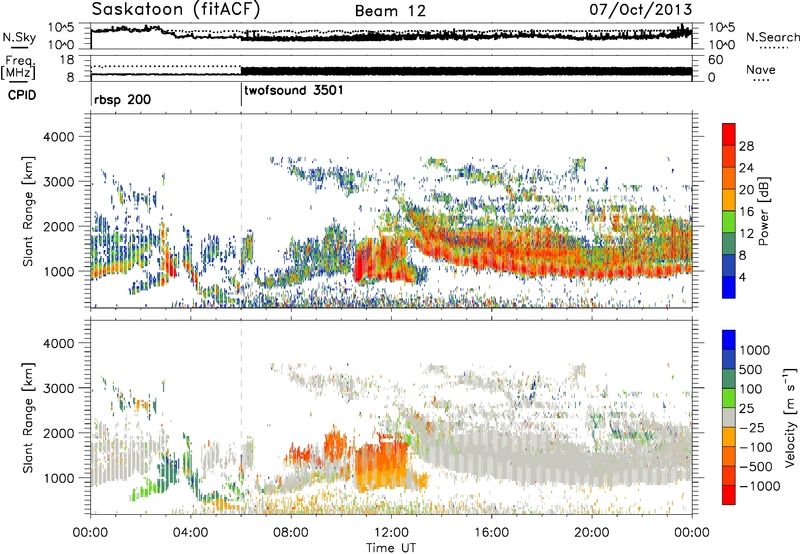800x554 pixels.
Task: Click the gray segment of velocity colorbar
Action: pyautogui.click(x=729, y=417)
